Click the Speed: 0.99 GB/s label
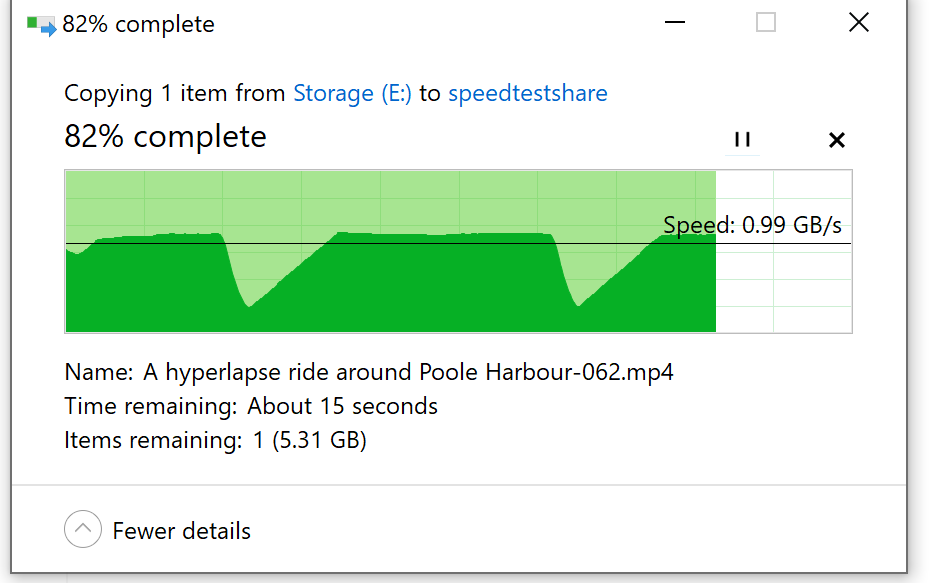Screen dimensions: 937x583 pos(753,224)
